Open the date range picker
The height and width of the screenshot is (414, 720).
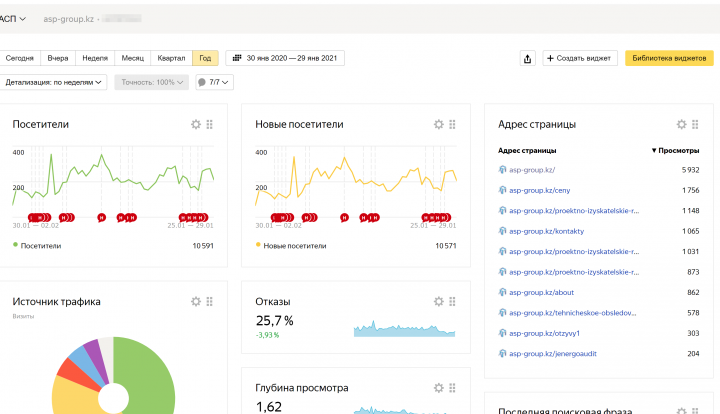click(285, 58)
